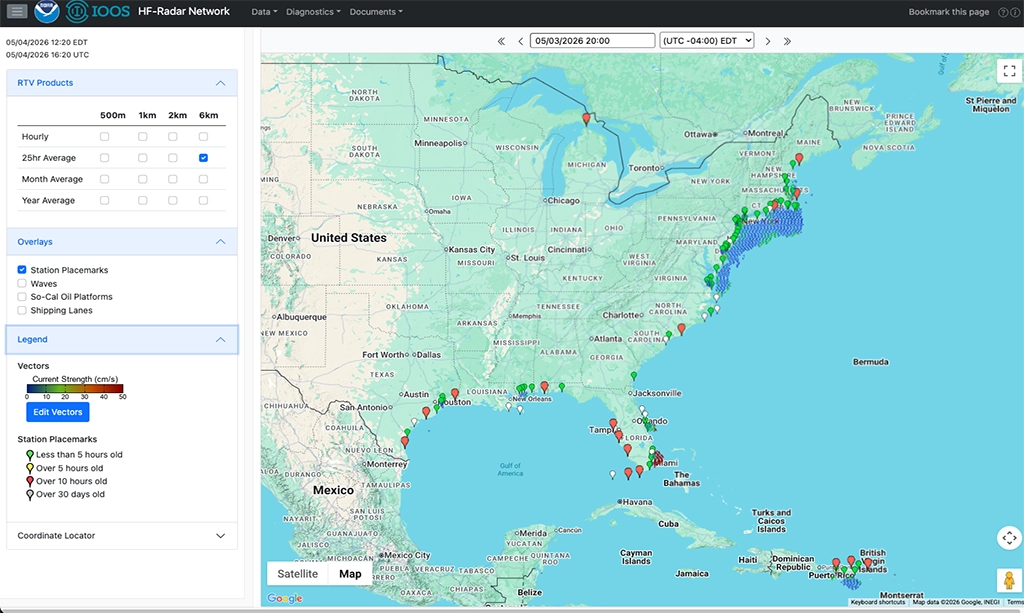The width and height of the screenshot is (1024, 613).
Task: Collapse the Legend panel
Action: click(122, 339)
